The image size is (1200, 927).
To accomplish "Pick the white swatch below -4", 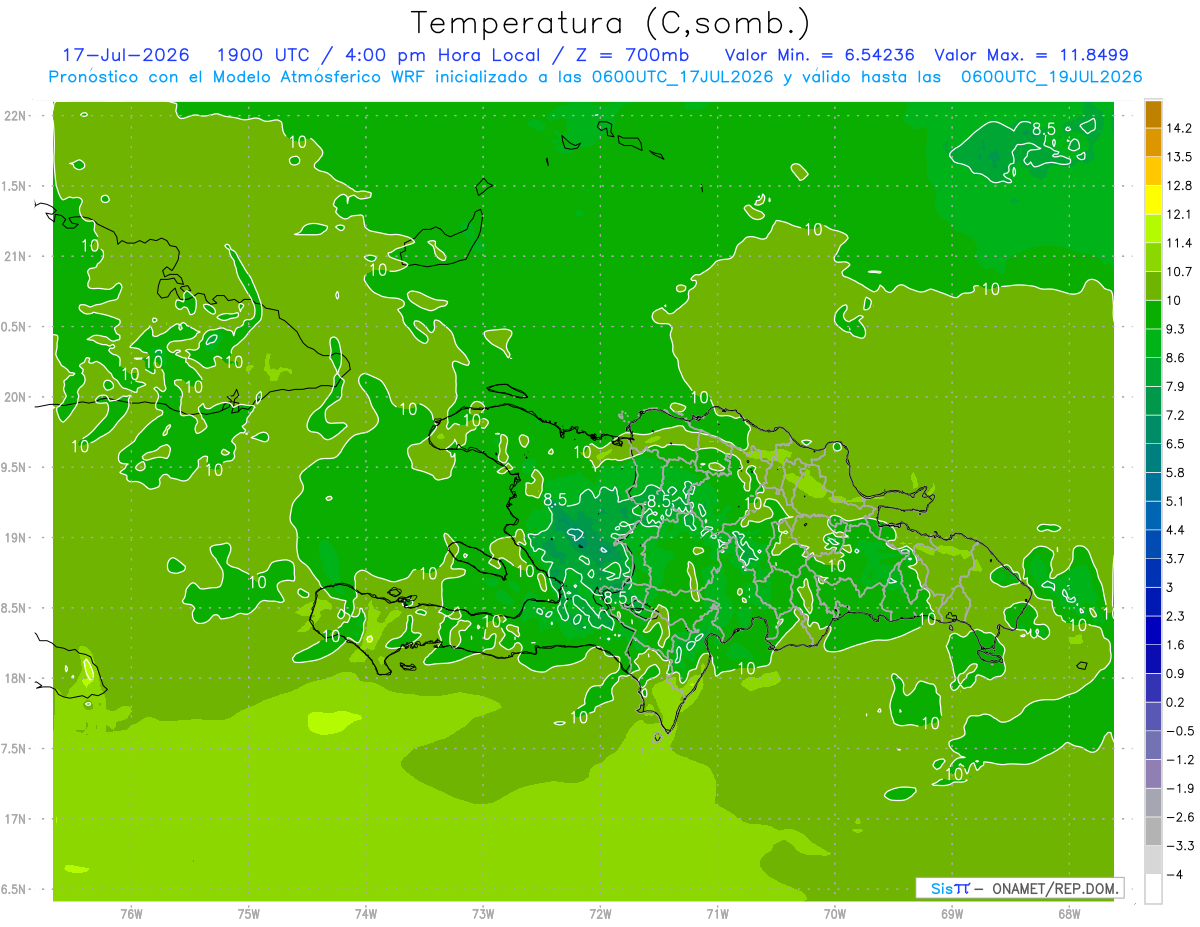I will (1153, 889).
